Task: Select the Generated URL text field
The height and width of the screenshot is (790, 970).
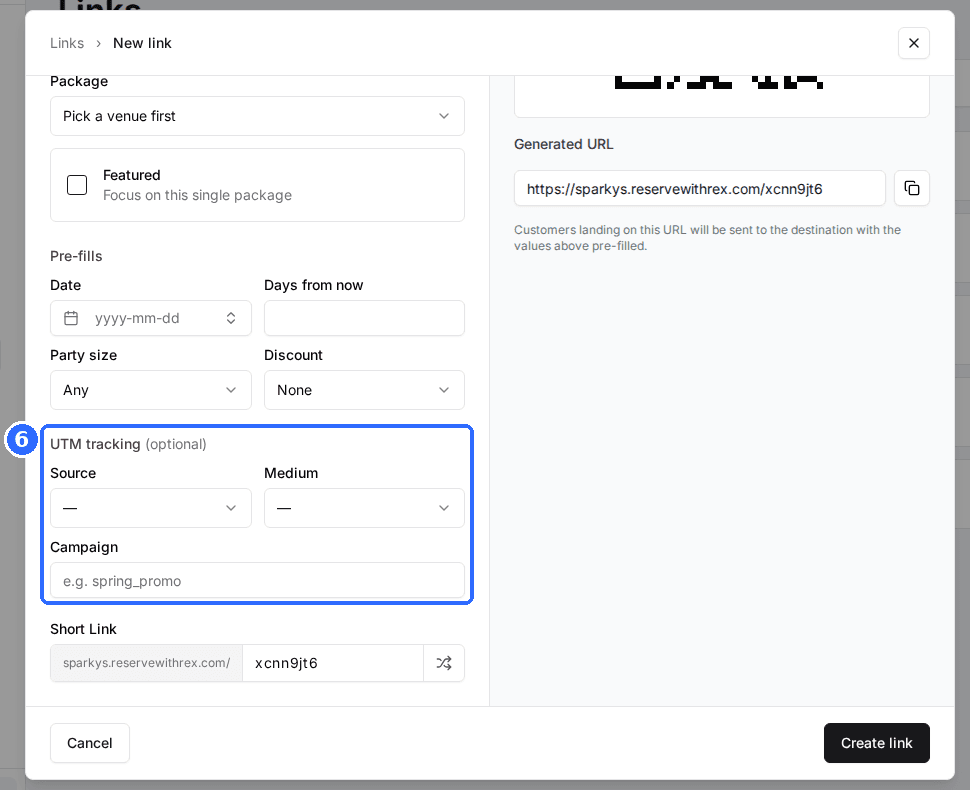Action: click(x=700, y=188)
